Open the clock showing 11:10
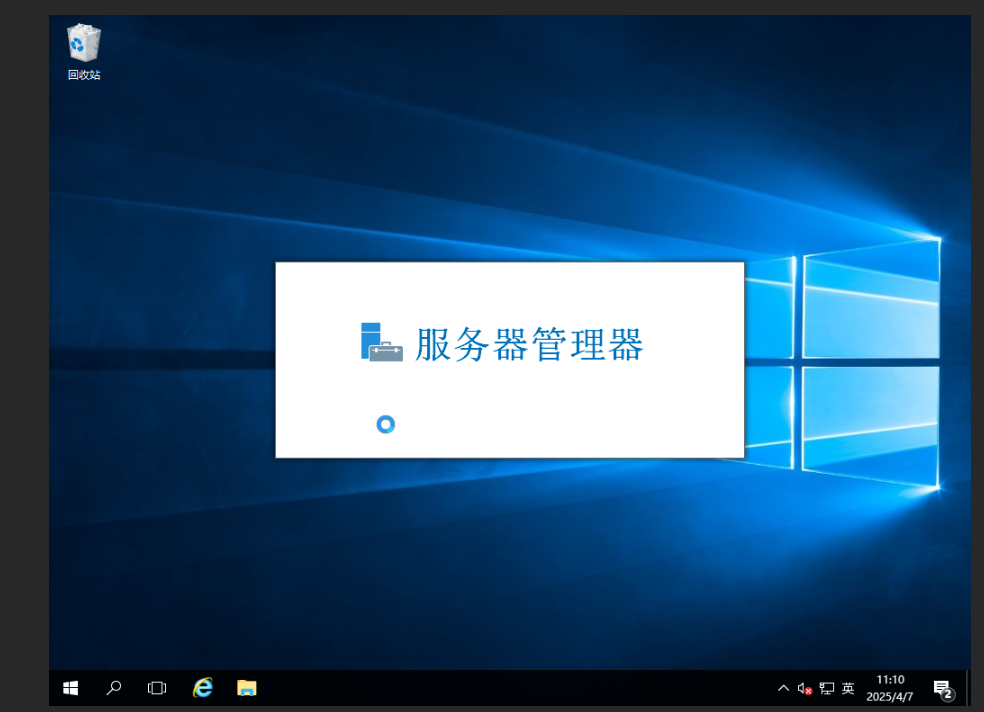984x712 pixels. (x=890, y=680)
